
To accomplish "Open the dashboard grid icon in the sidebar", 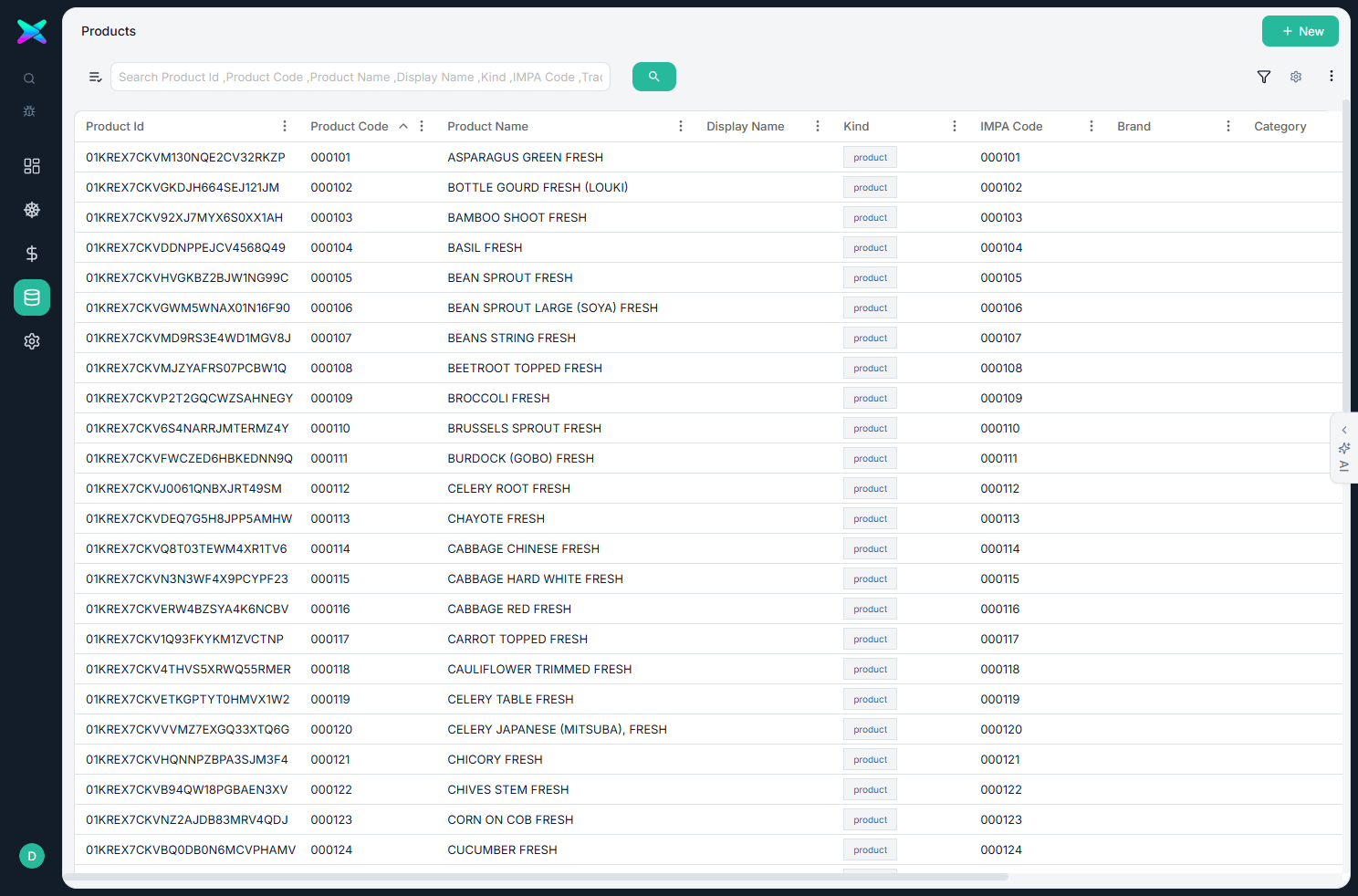I will 32,166.
